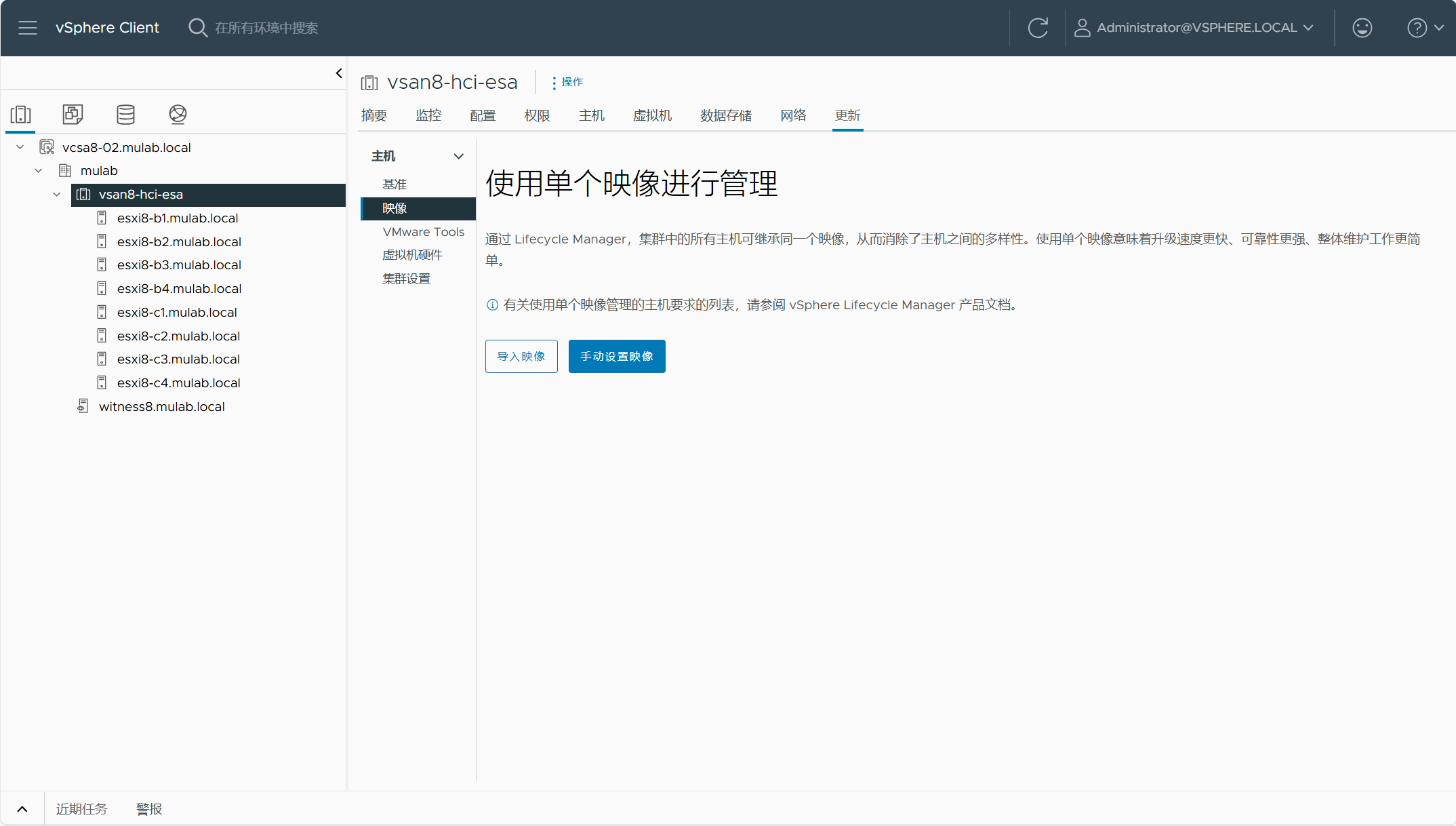Open the help question mark menu
The image size is (1456, 826).
[x=1425, y=28]
